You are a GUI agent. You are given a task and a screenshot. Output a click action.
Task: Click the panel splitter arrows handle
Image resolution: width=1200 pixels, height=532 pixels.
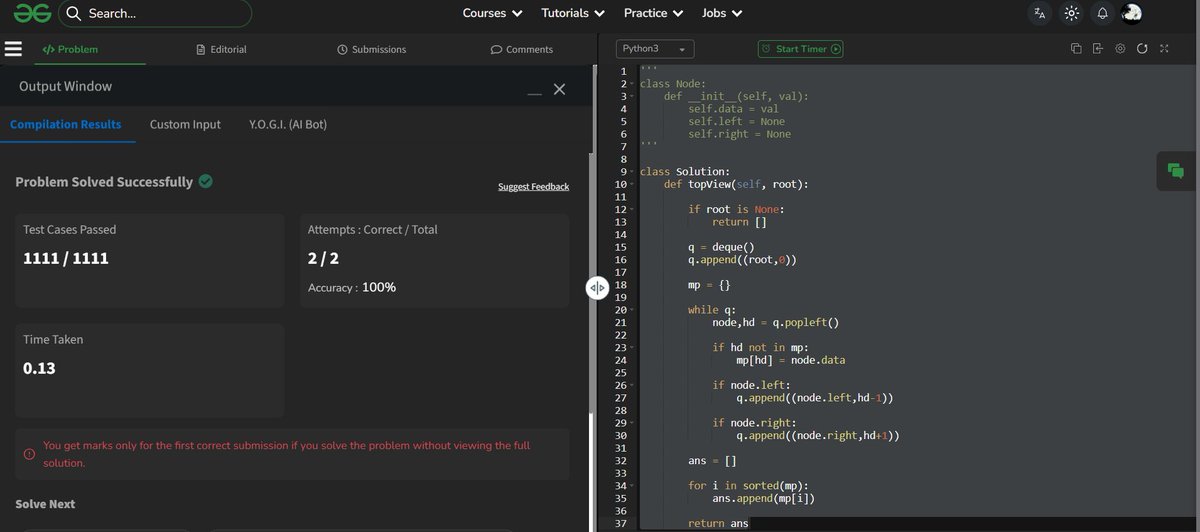[x=597, y=288]
